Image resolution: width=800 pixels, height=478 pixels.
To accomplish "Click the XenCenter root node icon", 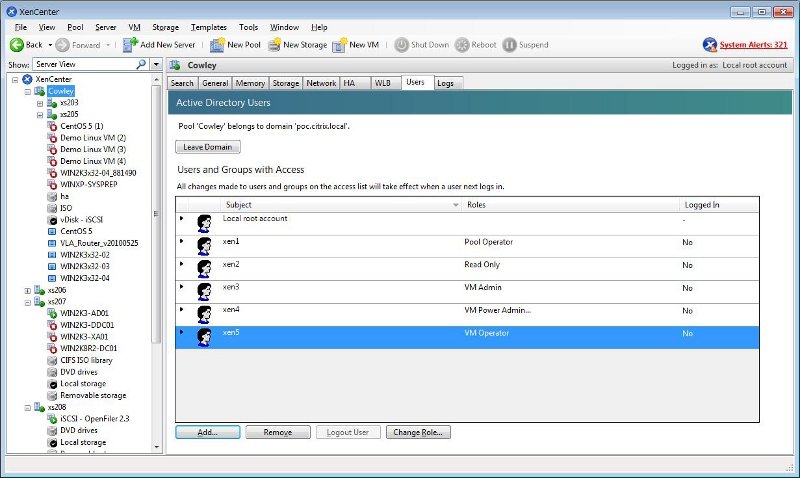I will click(x=27, y=79).
